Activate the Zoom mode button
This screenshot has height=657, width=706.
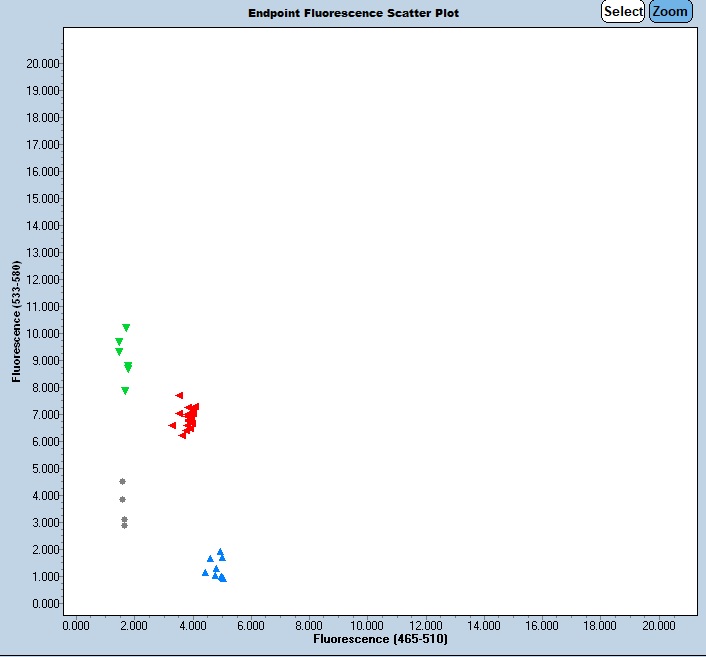670,12
